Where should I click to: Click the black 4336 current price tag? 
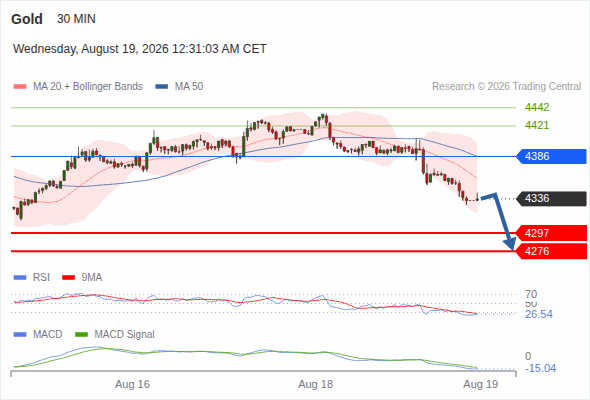tap(551, 198)
